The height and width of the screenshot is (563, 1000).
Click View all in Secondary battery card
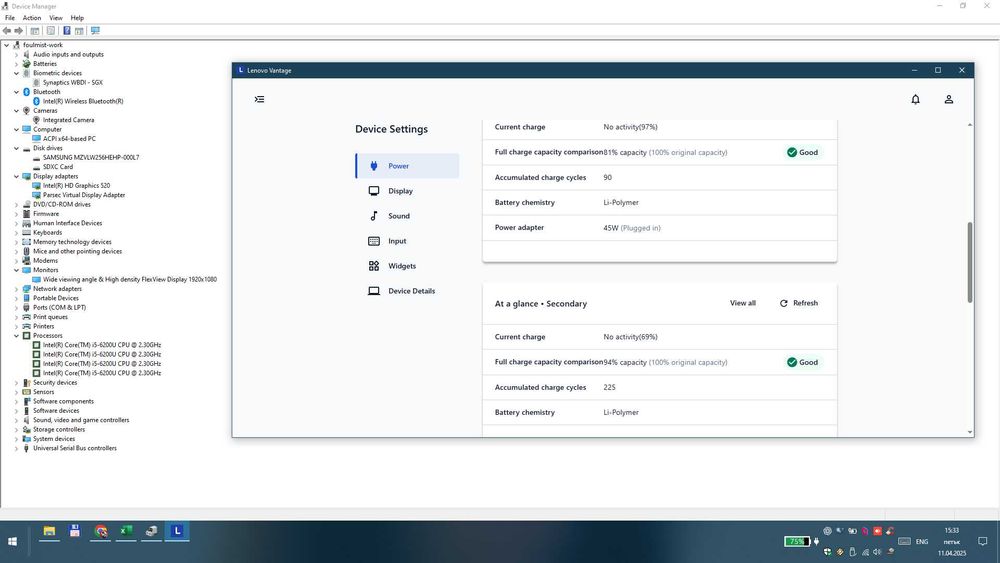(742, 303)
